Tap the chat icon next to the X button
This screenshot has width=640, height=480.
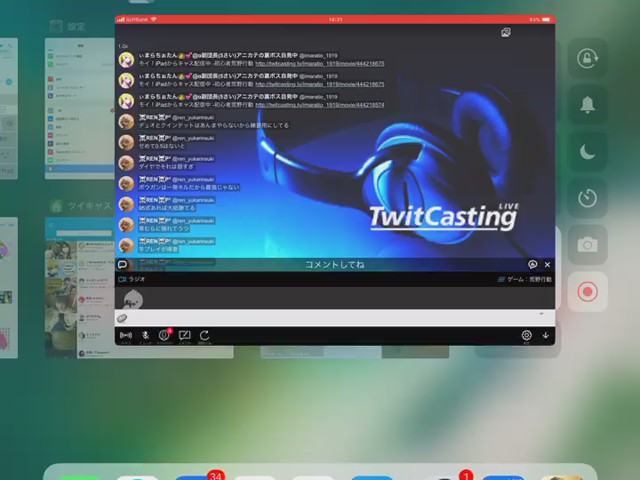[533, 264]
